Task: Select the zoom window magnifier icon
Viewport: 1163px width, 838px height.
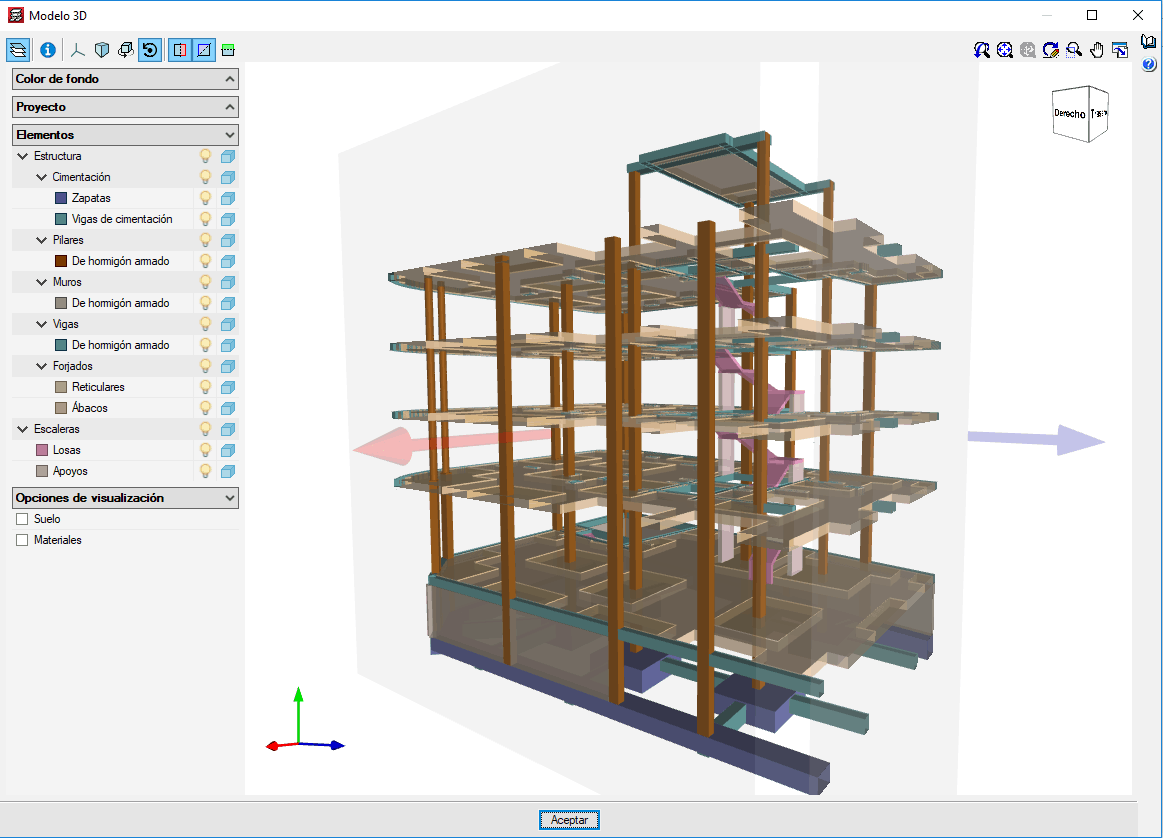Action: tap(1073, 50)
